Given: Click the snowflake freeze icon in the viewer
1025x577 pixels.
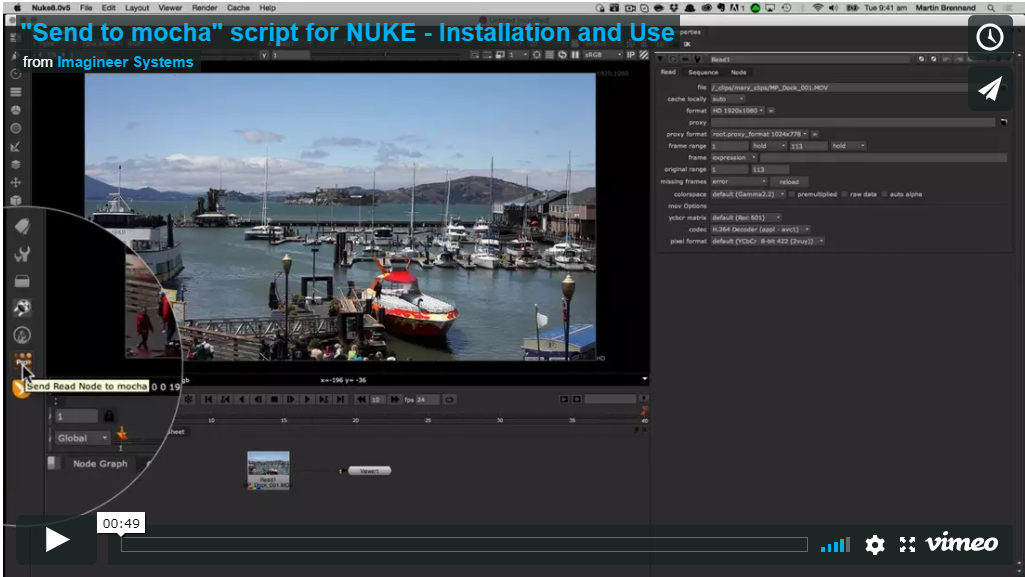Looking at the screenshot, I should [188, 399].
